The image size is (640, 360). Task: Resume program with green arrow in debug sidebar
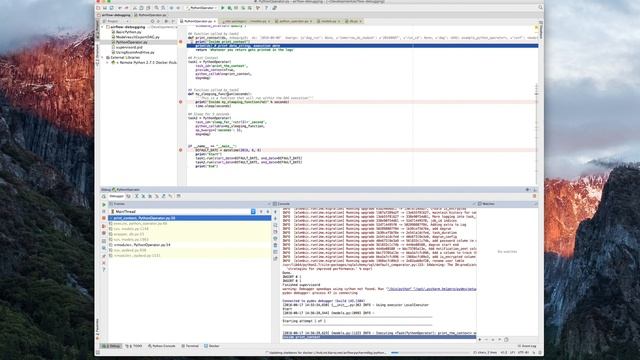coord(104,204)
